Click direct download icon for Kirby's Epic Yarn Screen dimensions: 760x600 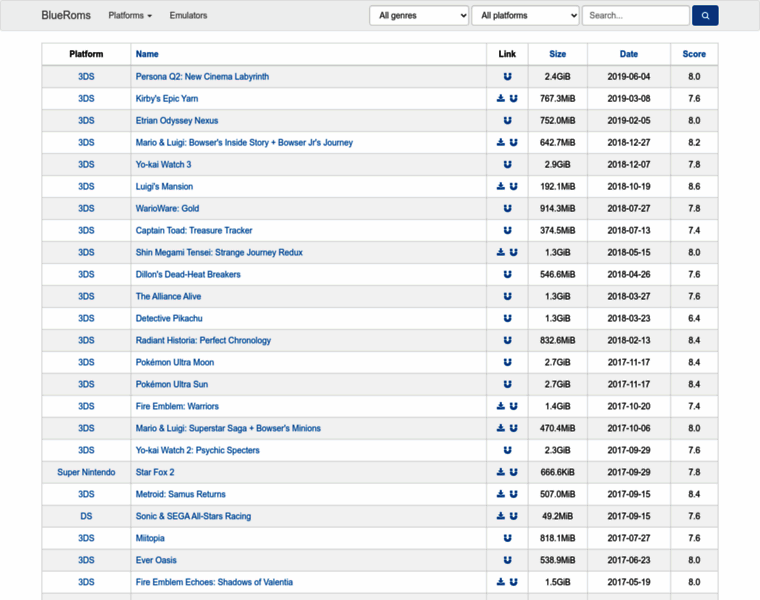[x=501, y=98]
